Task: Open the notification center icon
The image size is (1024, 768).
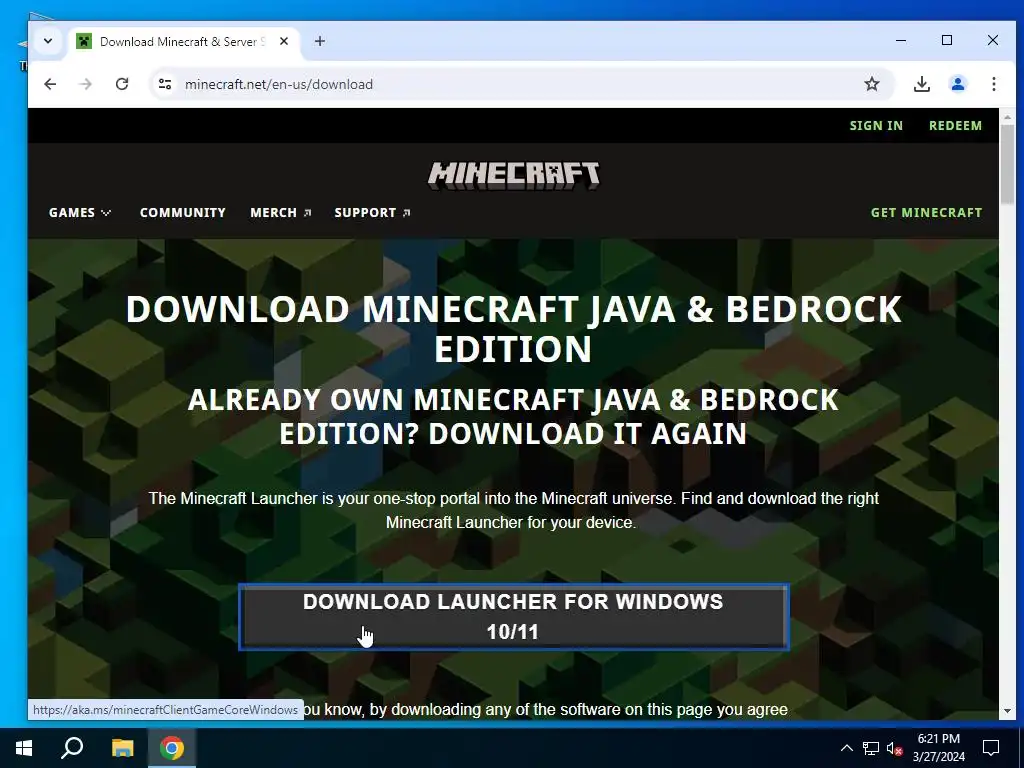Action: [991, 748]
